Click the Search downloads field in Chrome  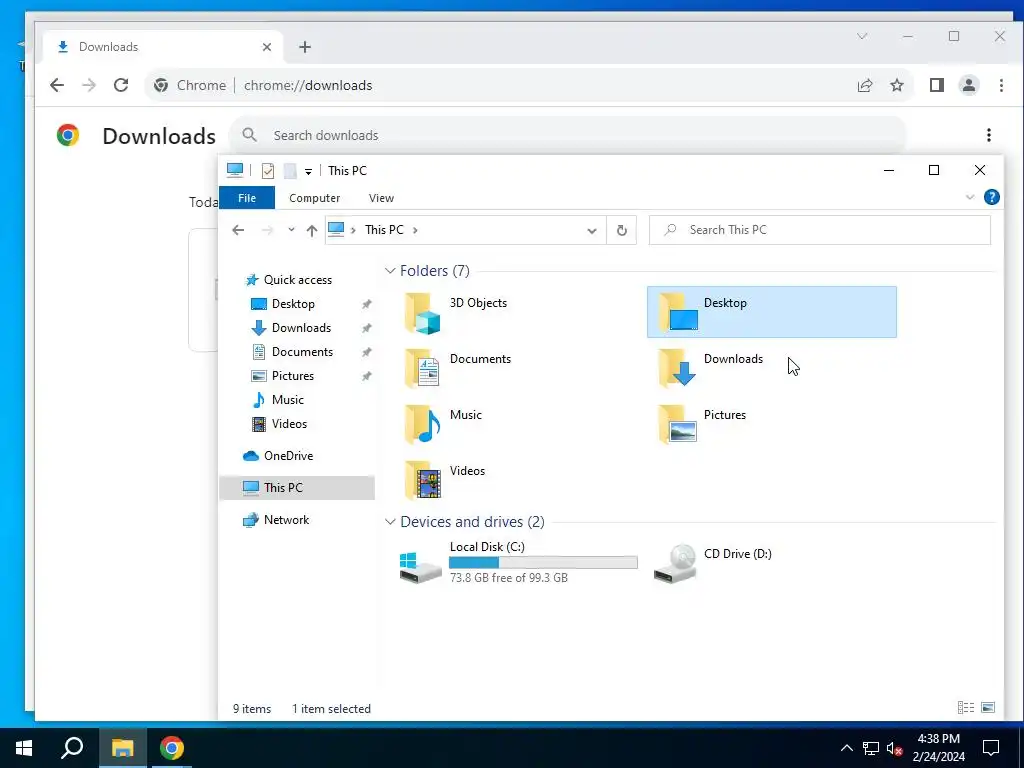(567, 135)
